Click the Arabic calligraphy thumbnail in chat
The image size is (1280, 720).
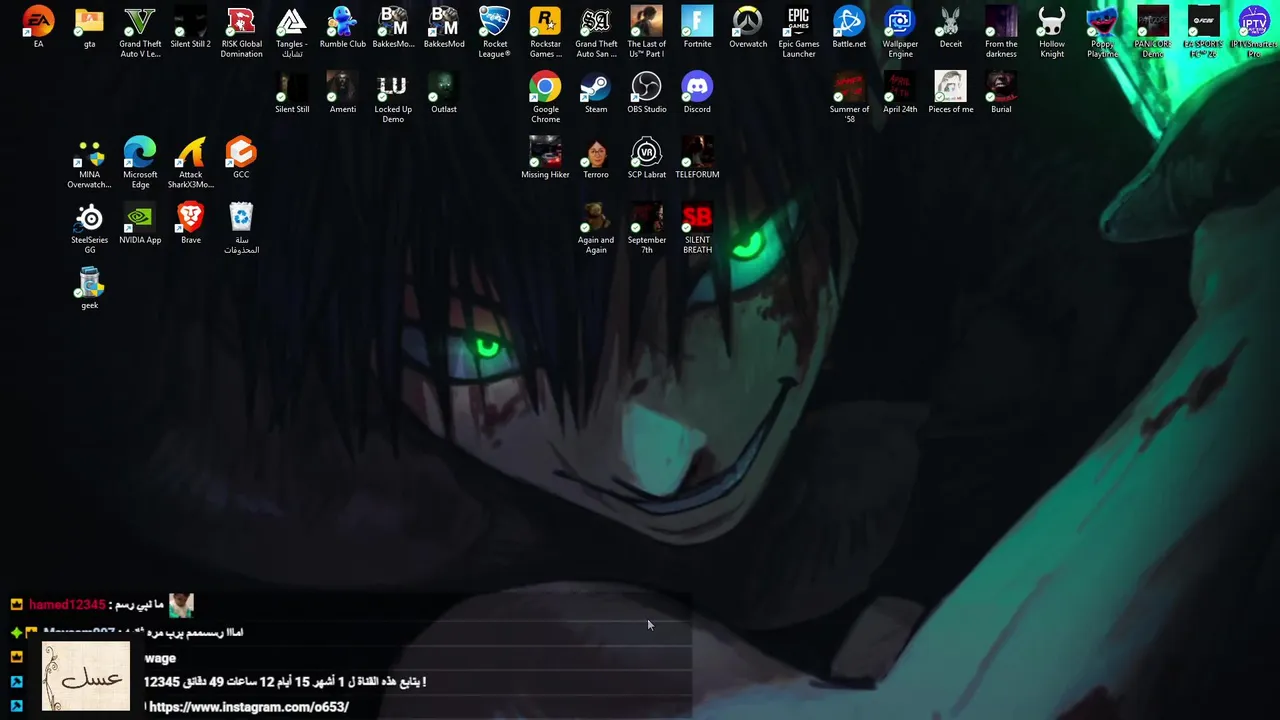point(86,677)
